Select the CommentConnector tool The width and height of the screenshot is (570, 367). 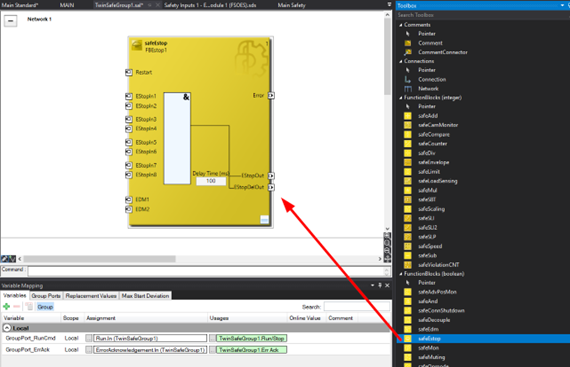point(442,52)
